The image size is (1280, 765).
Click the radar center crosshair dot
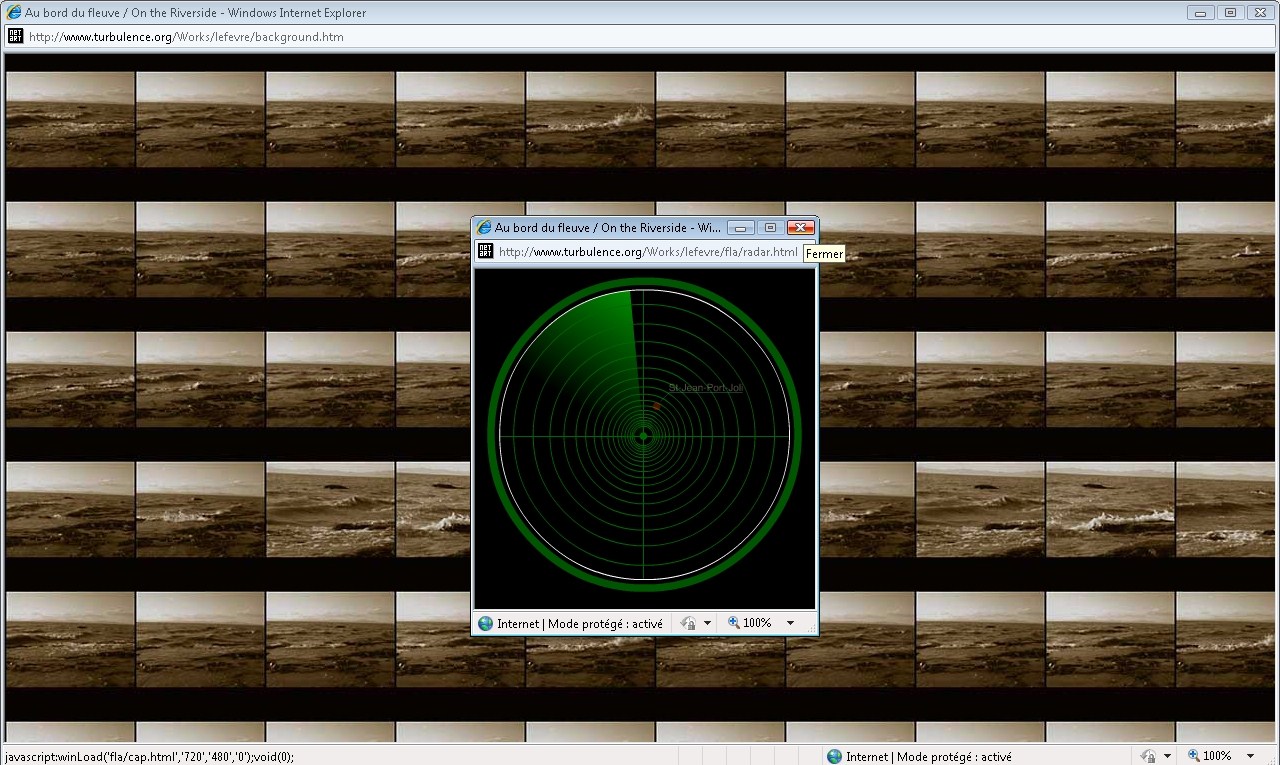click(x=643, y=435)
